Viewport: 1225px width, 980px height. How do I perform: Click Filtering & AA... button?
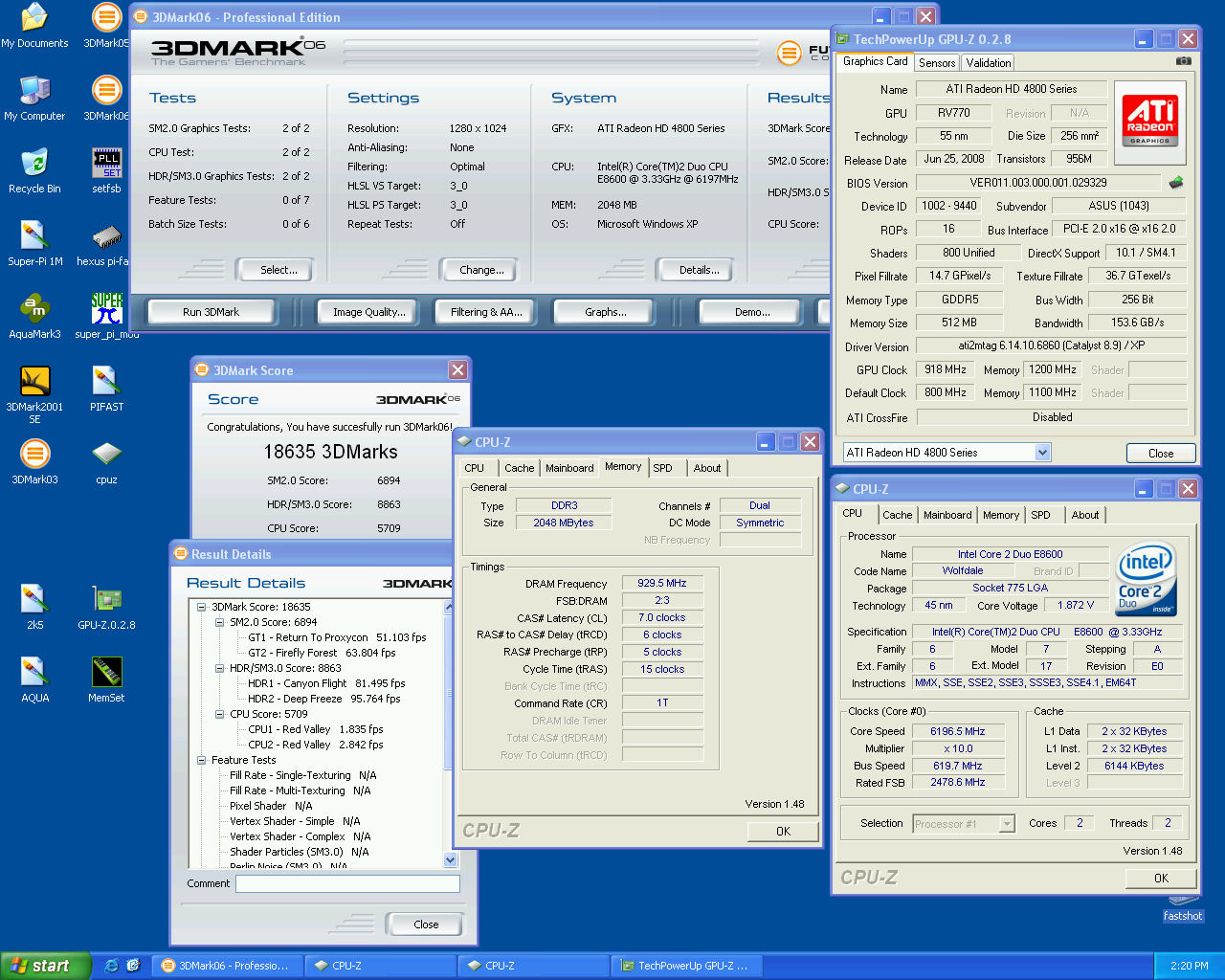486,312
